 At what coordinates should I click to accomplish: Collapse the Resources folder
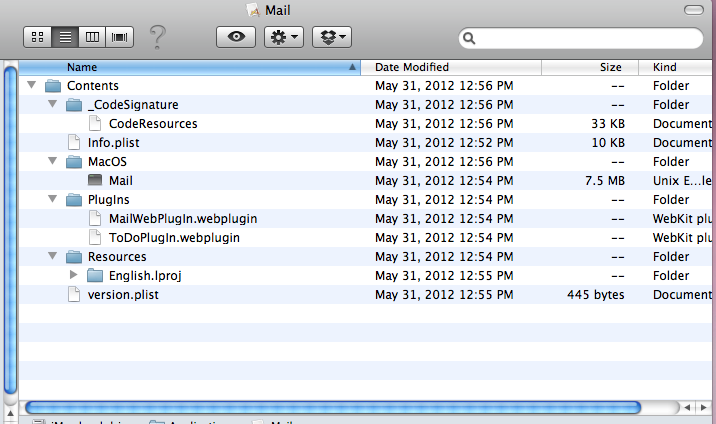pyautogui.click(x=53, y=256)
